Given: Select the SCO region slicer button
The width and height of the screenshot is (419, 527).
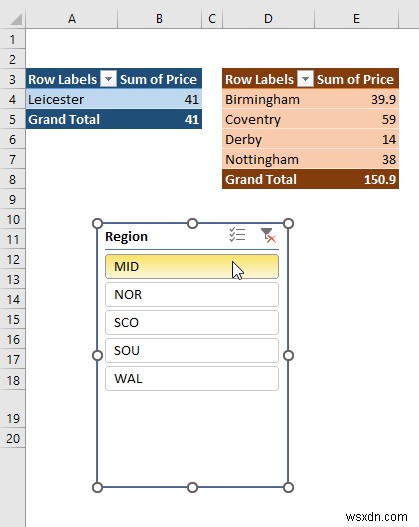Looking at the screenshot, I should 192,323.
